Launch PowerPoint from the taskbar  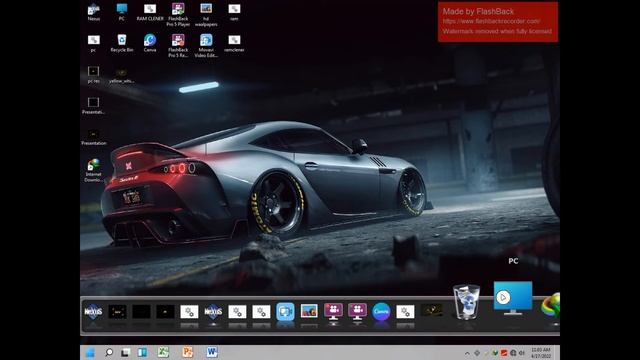coord(187,352)
